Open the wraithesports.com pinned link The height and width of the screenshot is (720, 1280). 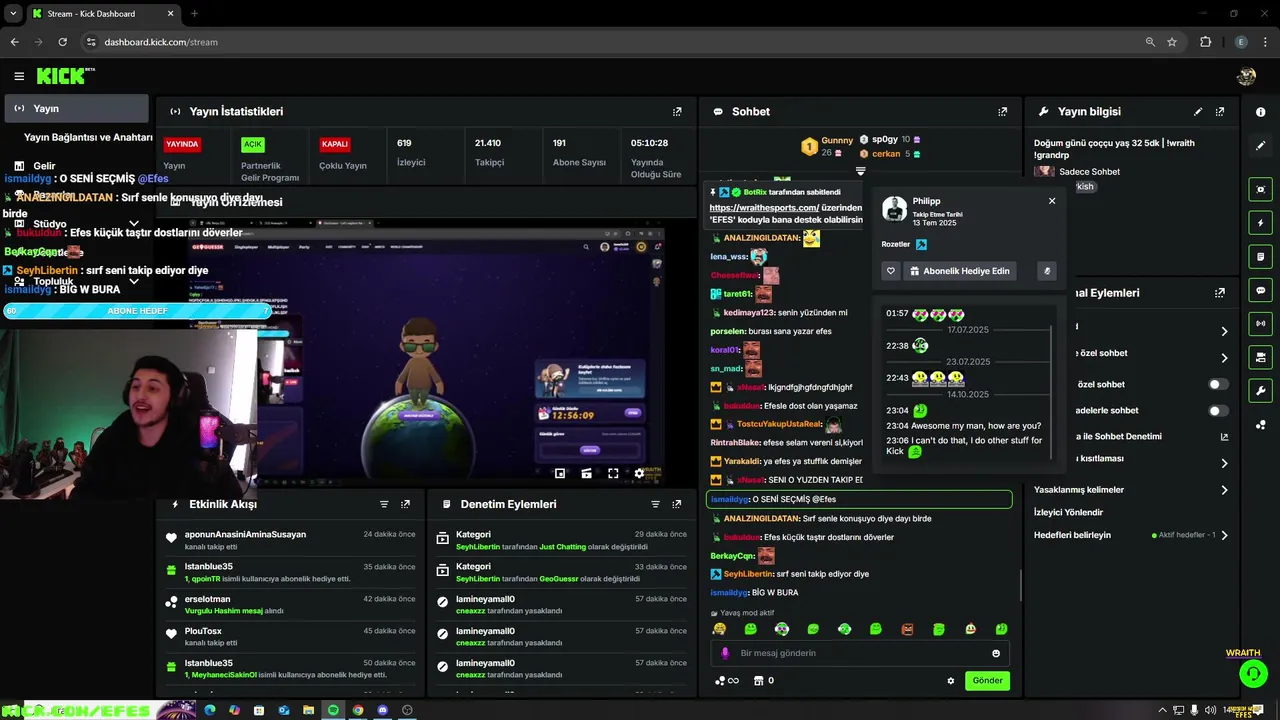(764, 208)
